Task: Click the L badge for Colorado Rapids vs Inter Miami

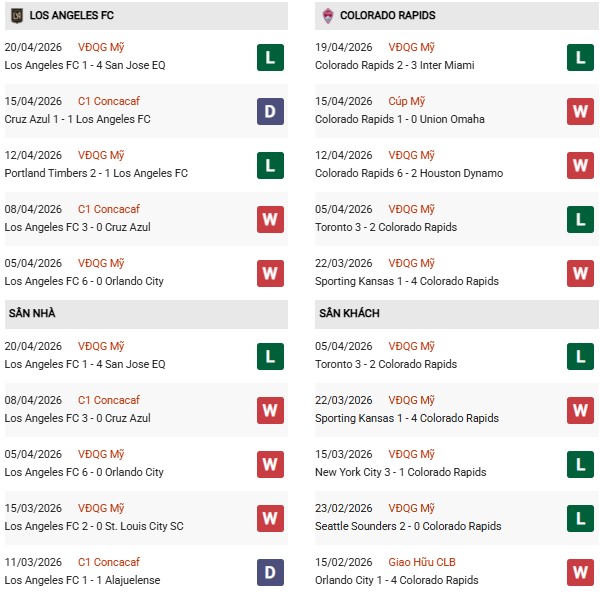Action: coord(580,57)
